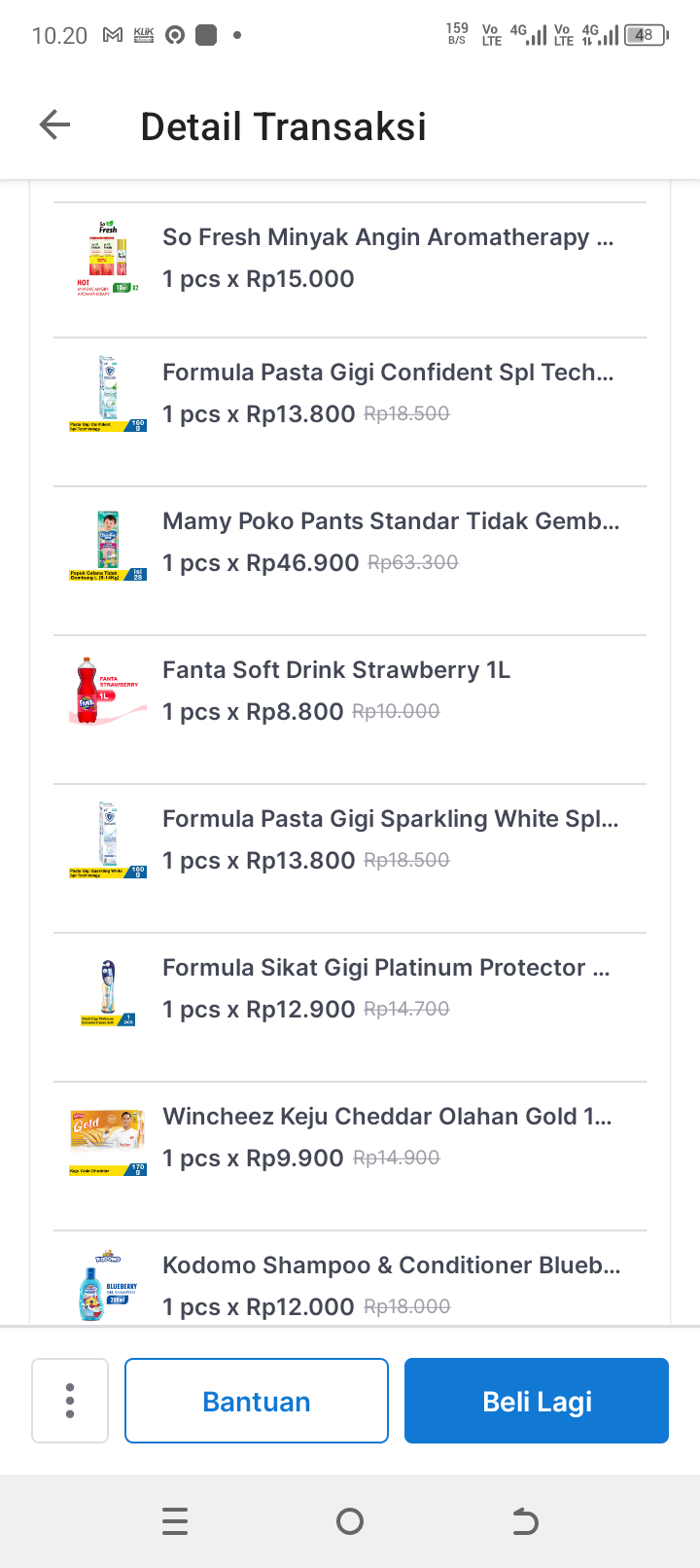This screenshot has height=1568, width=700.
Task: Open Android recent apps menu icon
Action: tap(175, 1521)
